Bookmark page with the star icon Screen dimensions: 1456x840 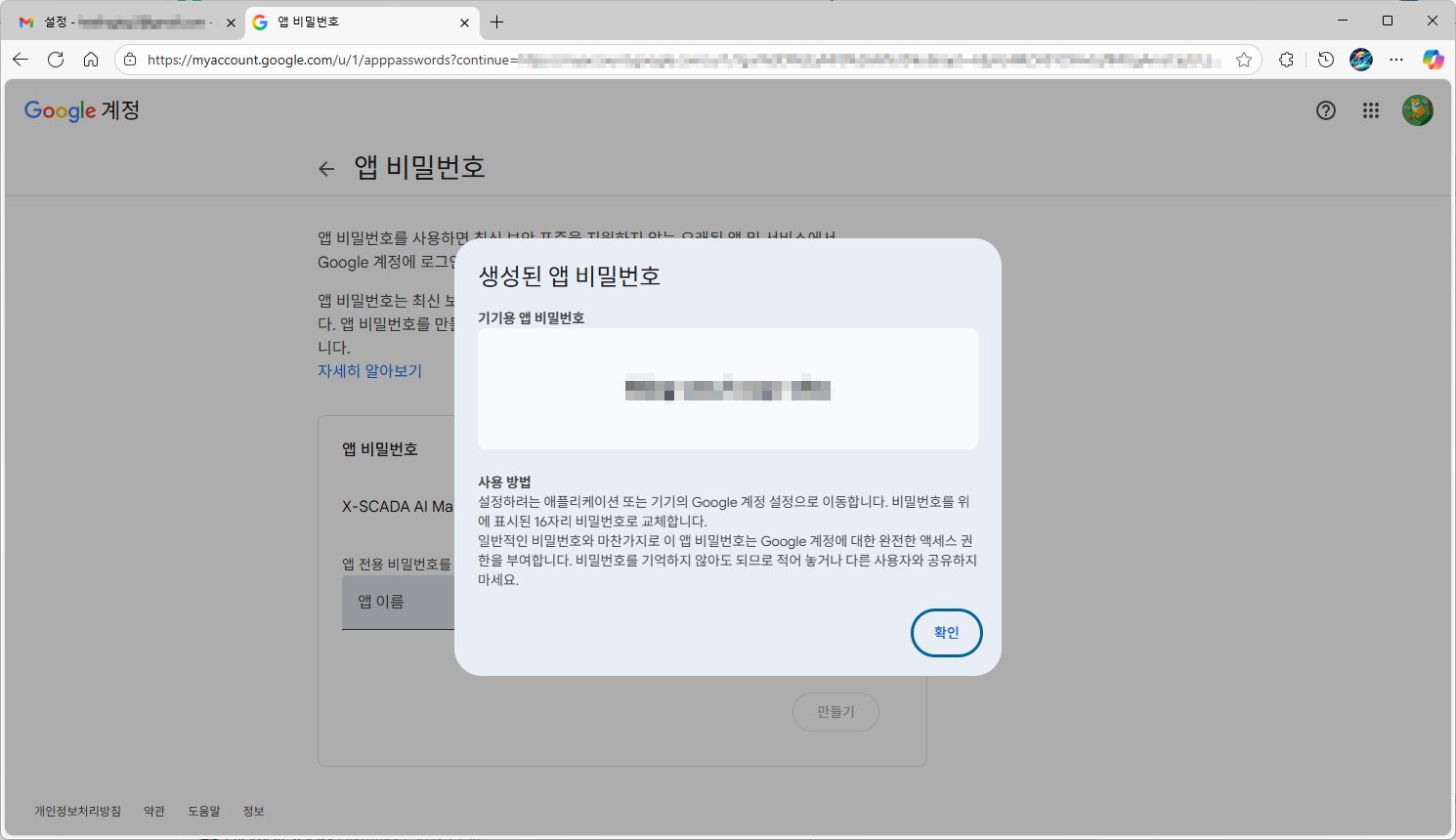[1243, 60]
